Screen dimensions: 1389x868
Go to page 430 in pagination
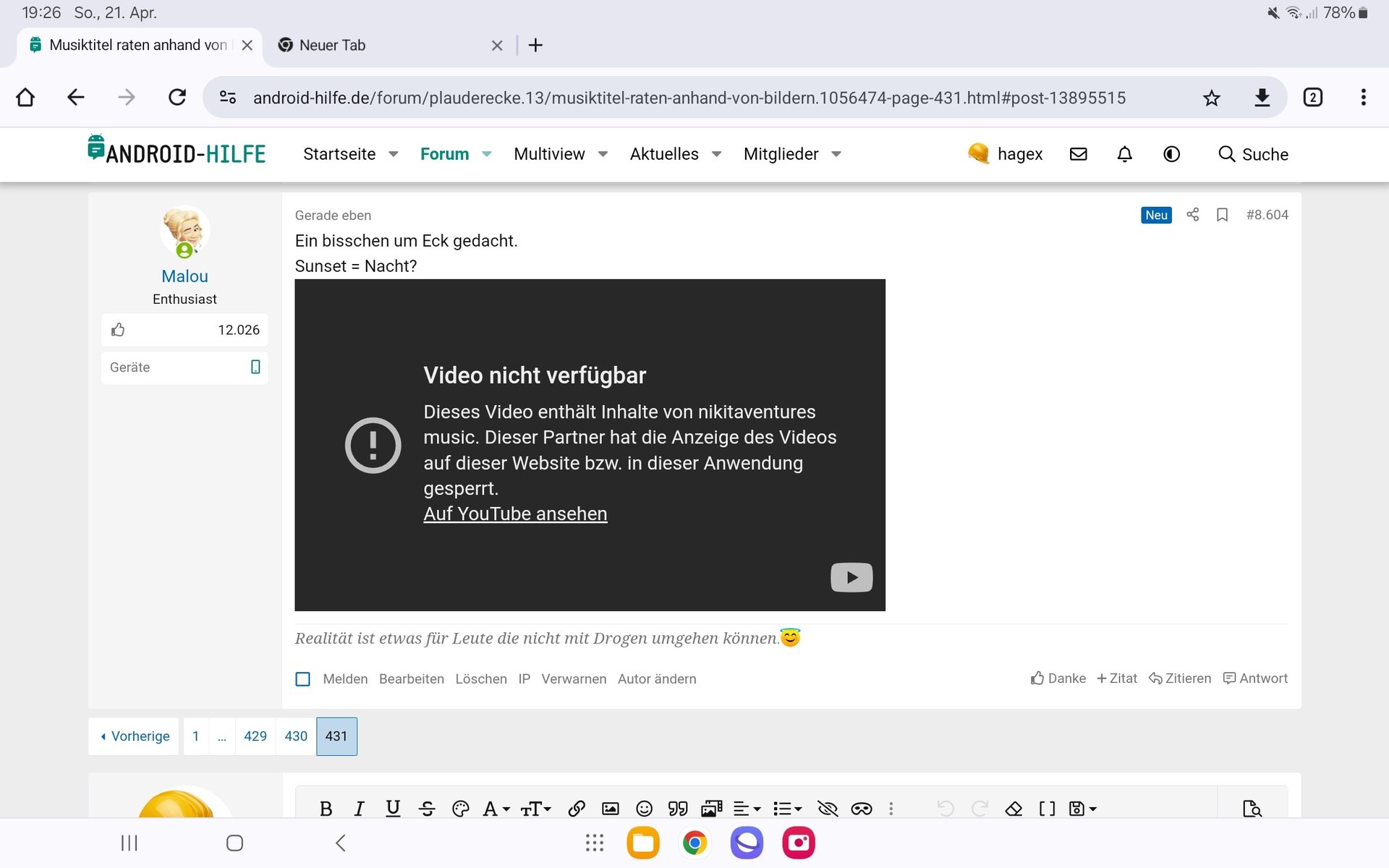click(x=296, y=736)
